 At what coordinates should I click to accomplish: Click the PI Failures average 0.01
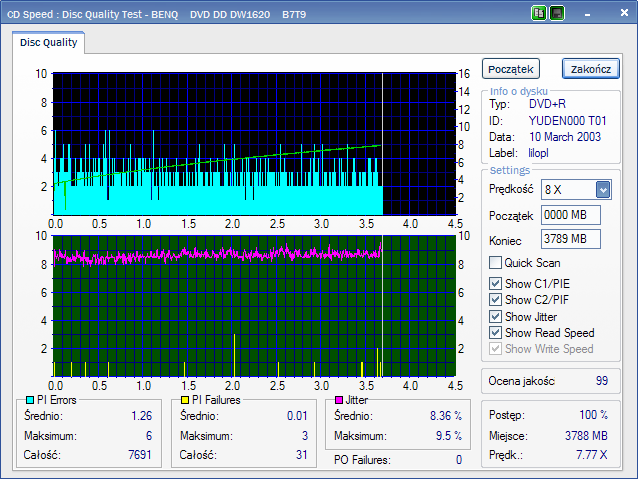click(x=297, y=416)
